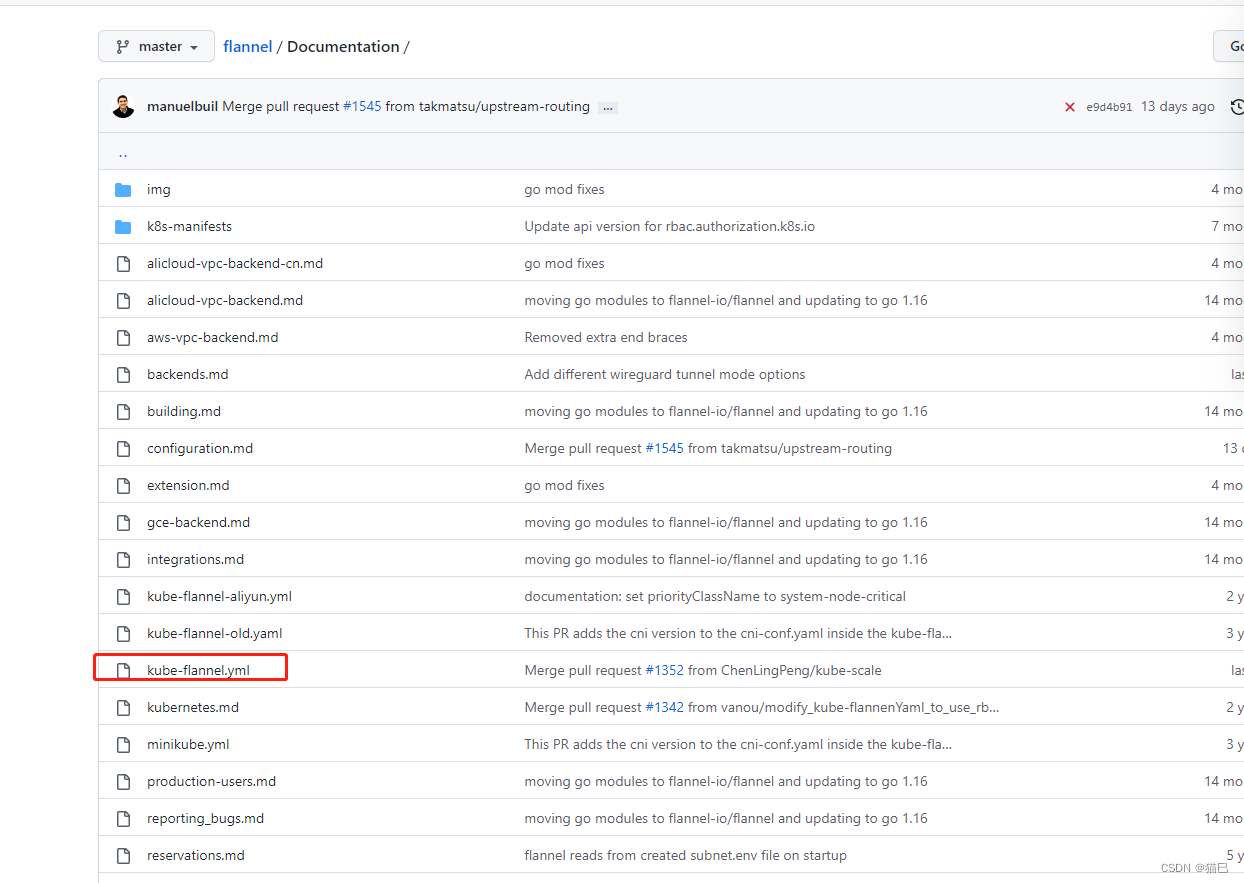Open extension.md

tap(188, 485)
